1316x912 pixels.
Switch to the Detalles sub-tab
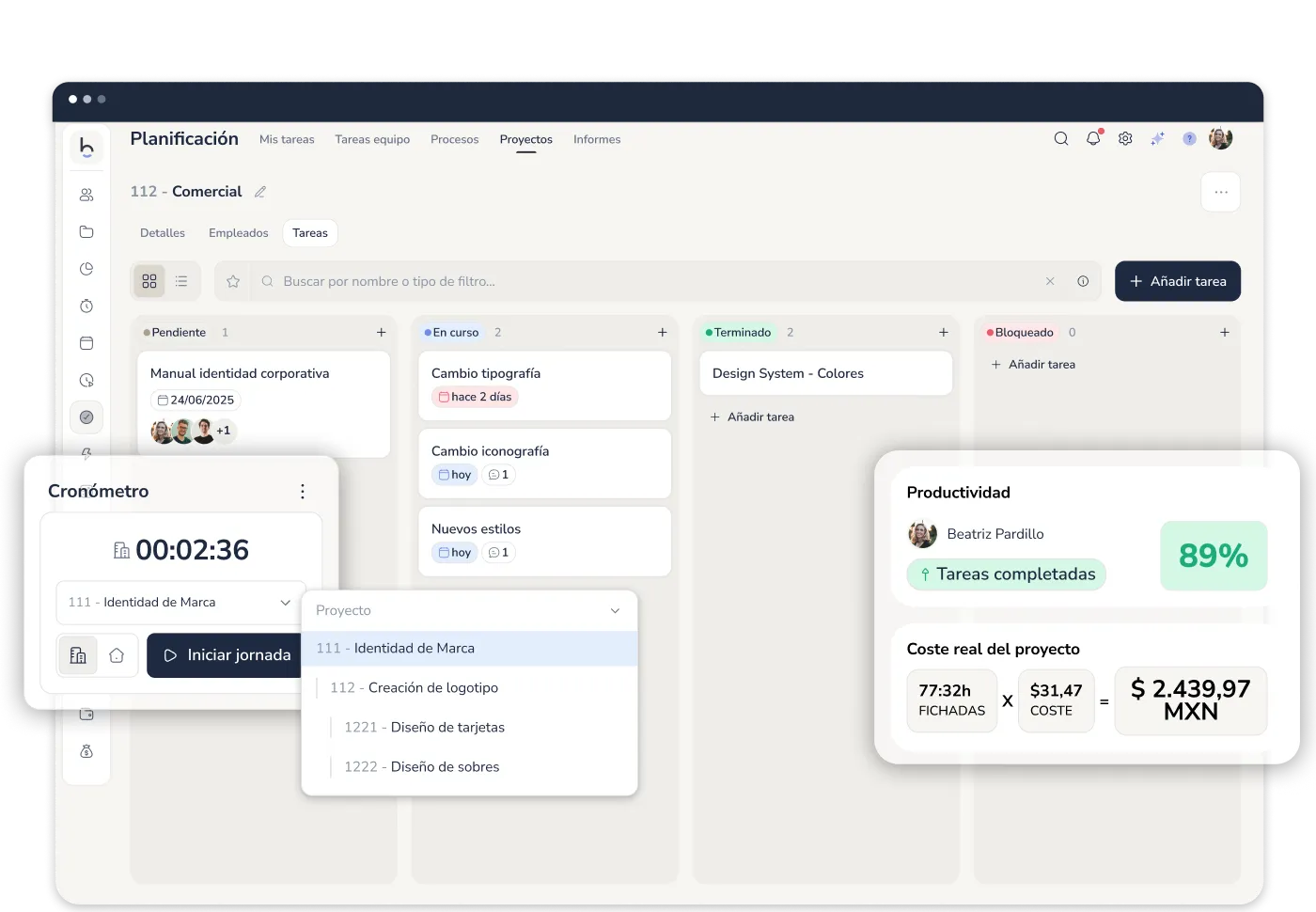(x=163, y=233)
